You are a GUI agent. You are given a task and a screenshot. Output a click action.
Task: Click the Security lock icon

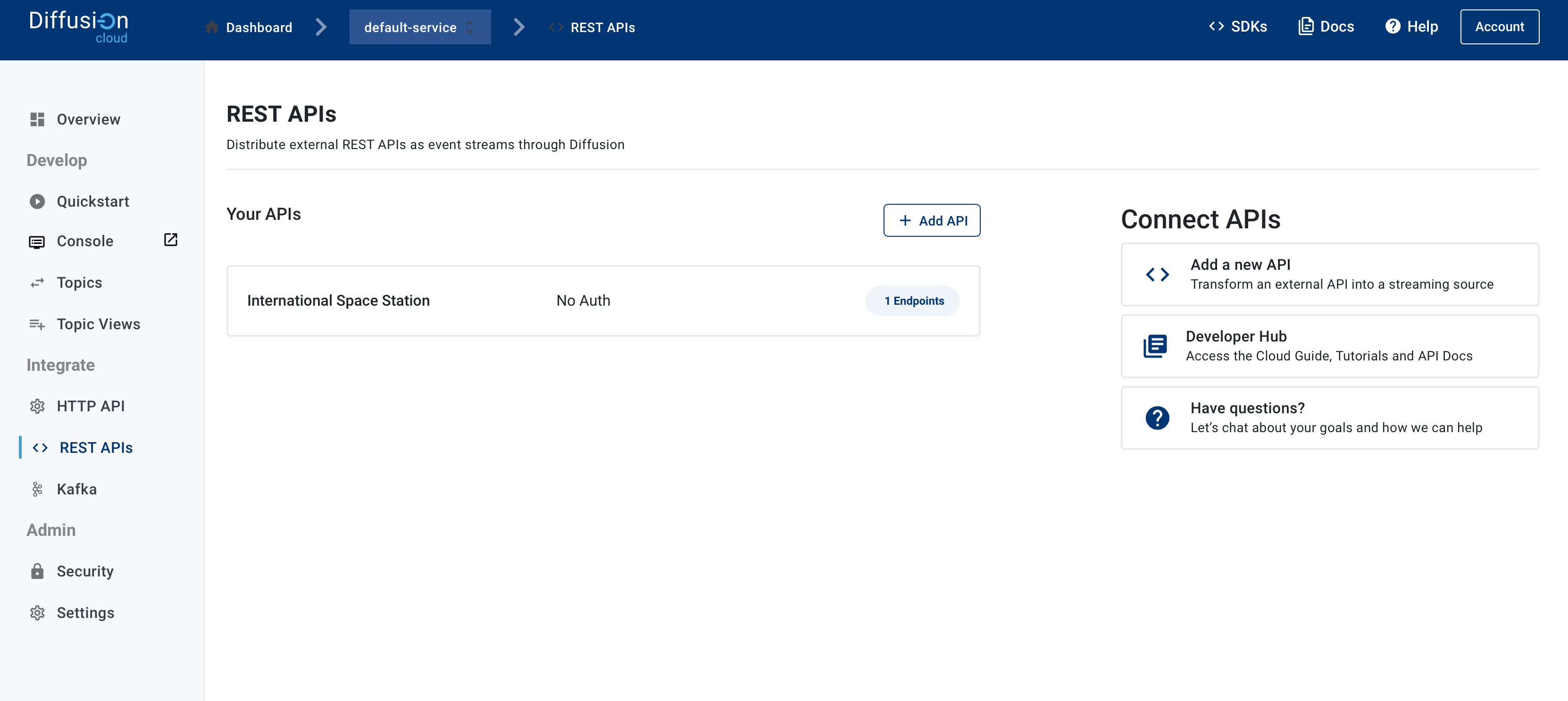pyautogui.click(x=37, y=571)
